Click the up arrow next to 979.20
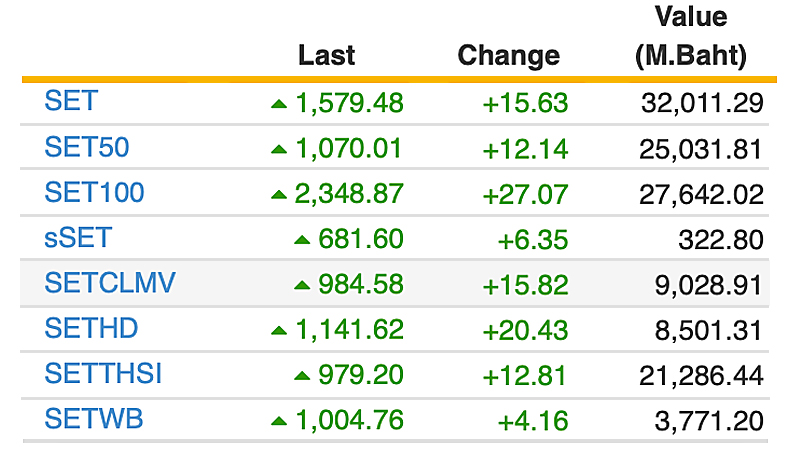The width and height of the screenshot is (800, 450). [x=301, y=376]
